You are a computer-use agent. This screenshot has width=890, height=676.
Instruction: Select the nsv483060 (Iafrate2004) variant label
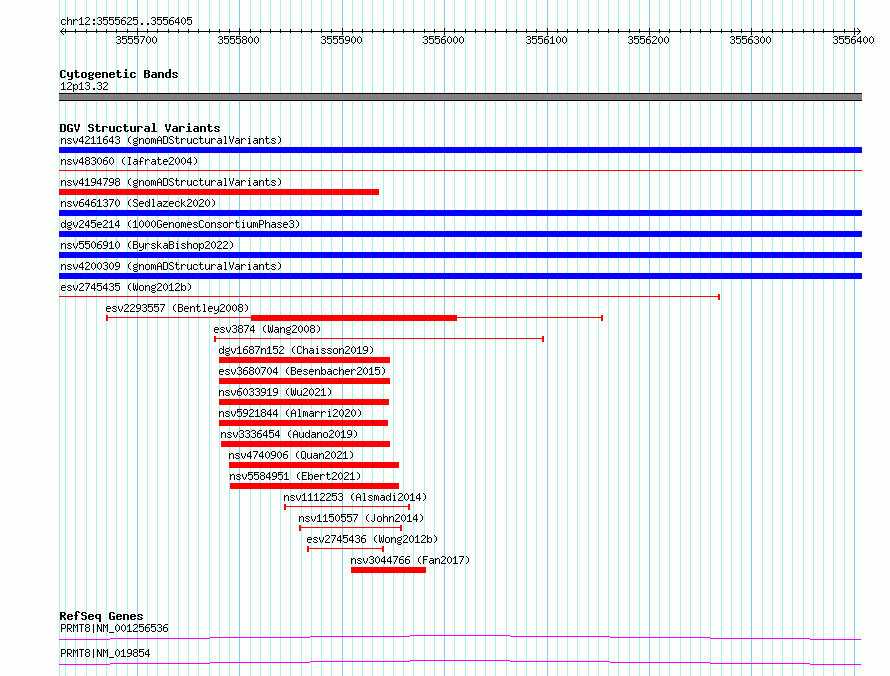point(129,161)
